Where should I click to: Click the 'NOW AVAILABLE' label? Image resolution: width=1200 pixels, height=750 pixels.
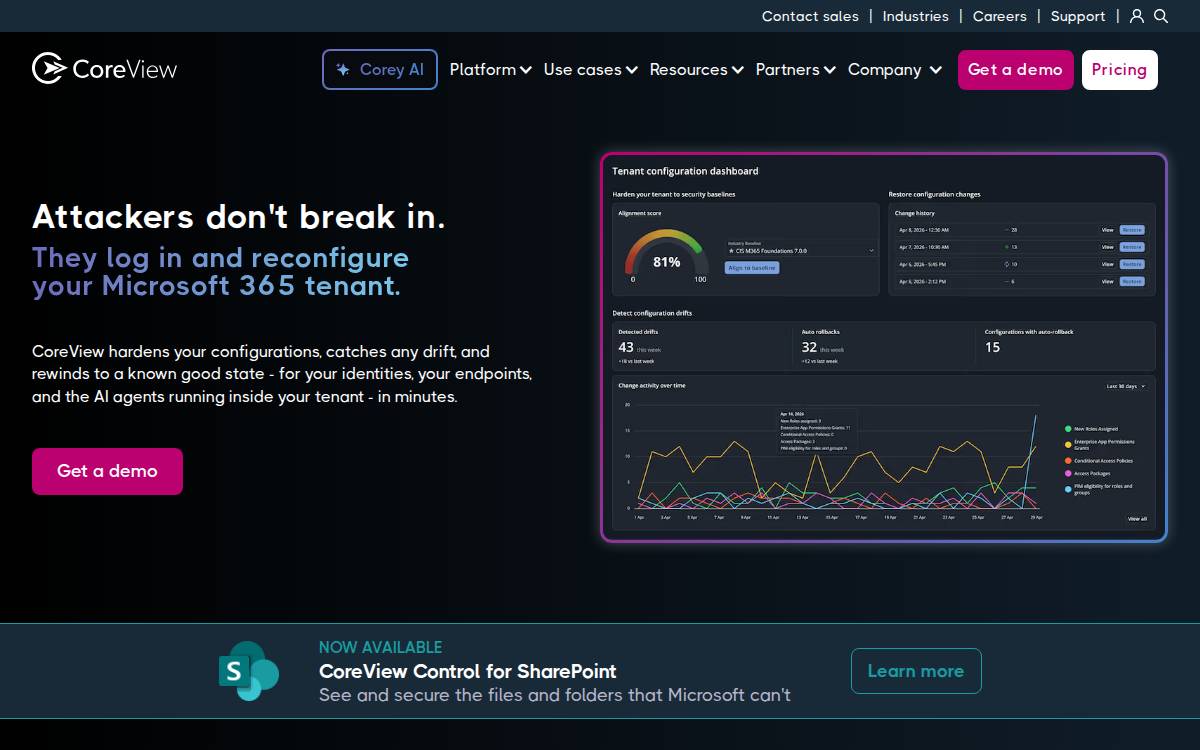point(380,647)
